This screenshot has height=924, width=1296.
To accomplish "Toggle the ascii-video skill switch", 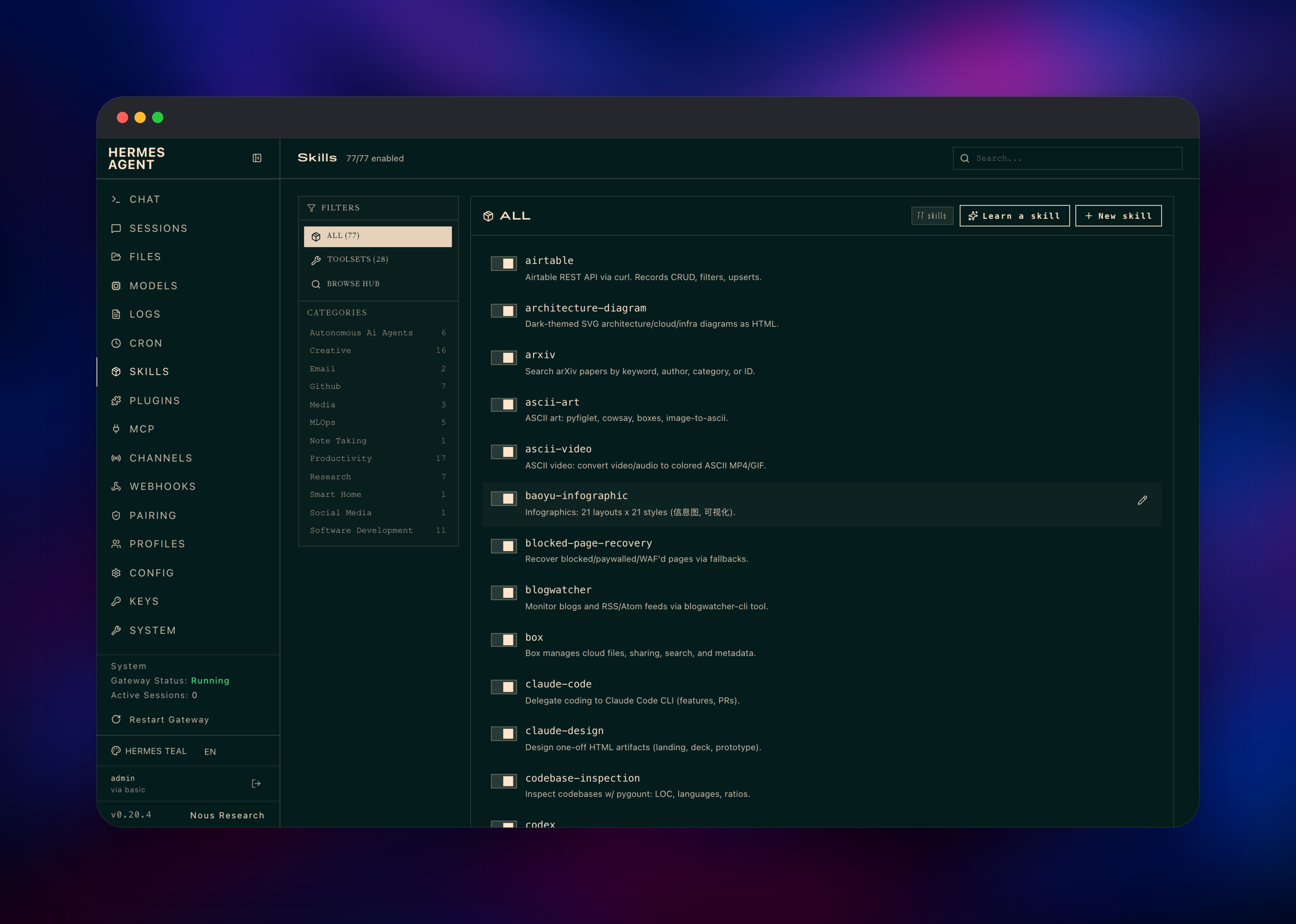I will coord(504,452).
